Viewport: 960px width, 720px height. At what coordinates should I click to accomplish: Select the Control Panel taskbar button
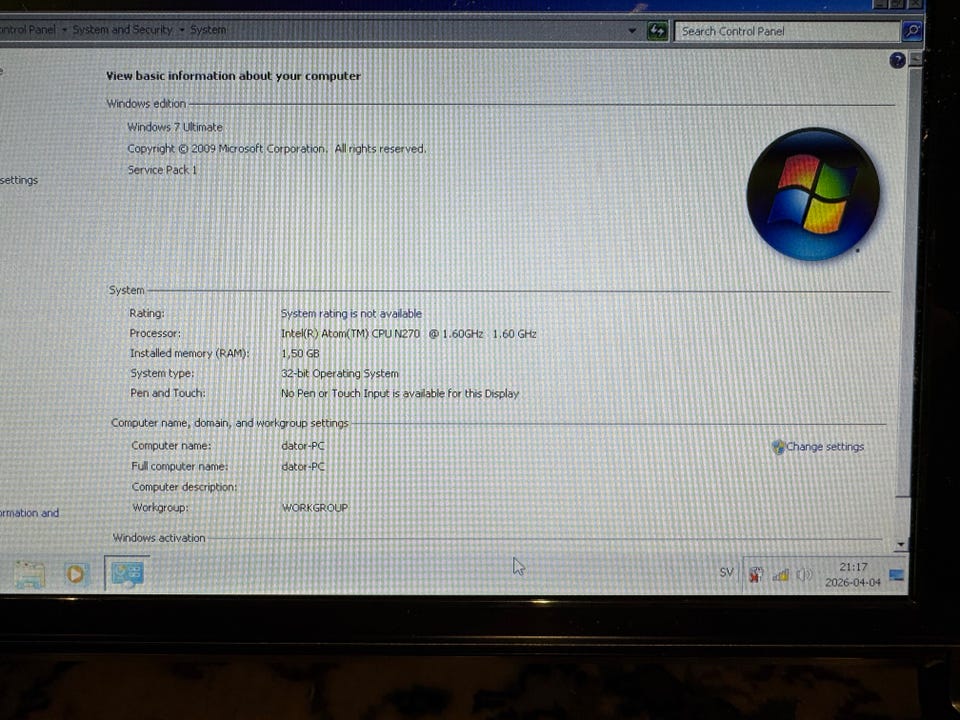coord(127,574)
